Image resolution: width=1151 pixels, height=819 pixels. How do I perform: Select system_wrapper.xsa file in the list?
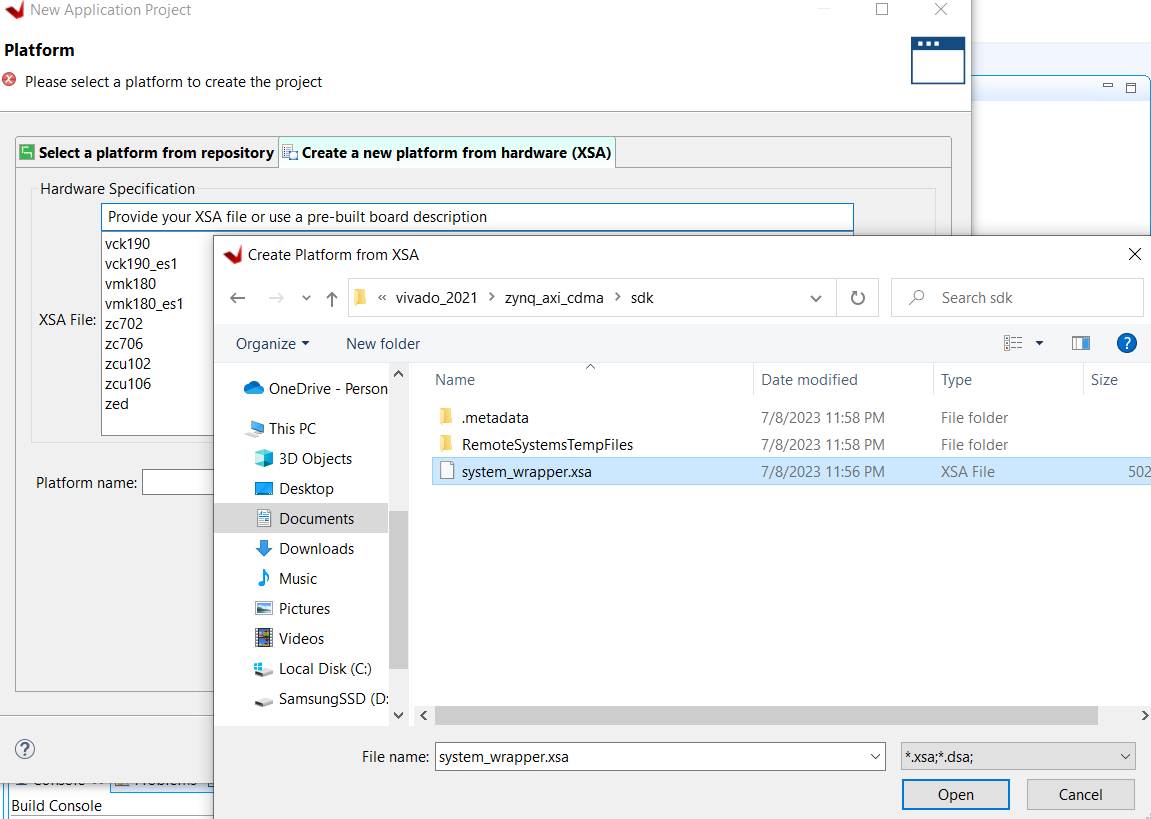(526, 471)
